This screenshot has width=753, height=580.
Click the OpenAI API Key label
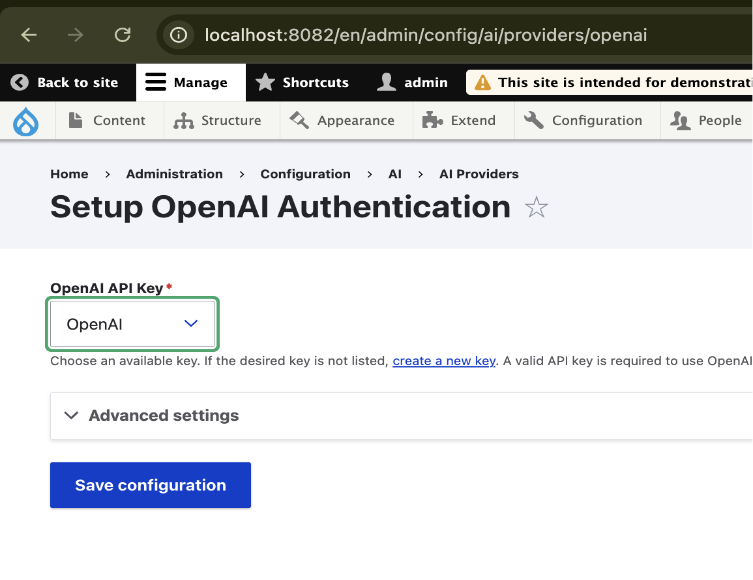107,288
